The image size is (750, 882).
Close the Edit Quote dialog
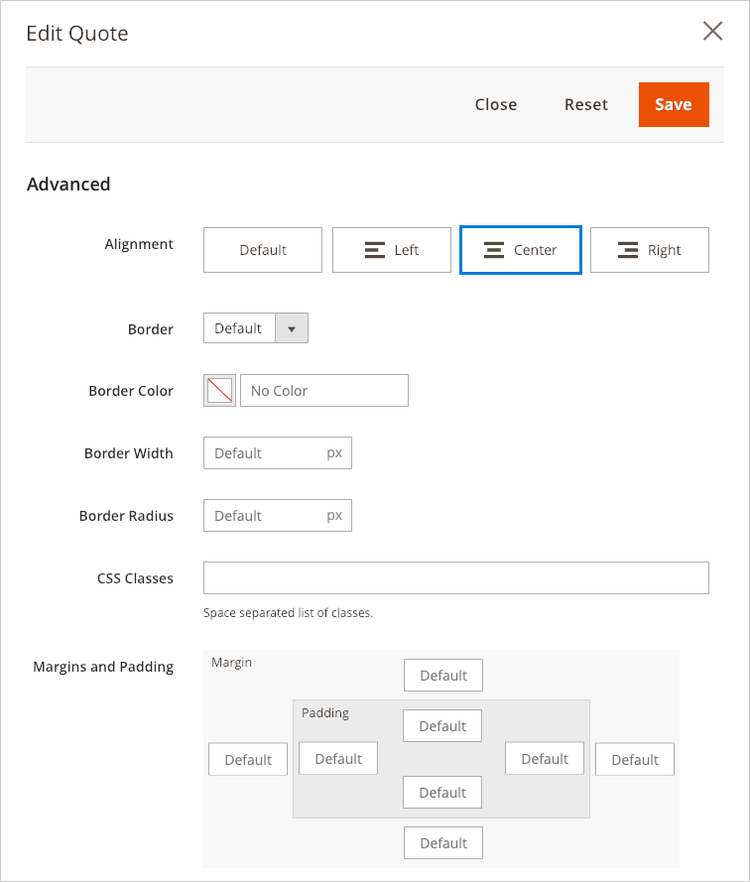pos(712,31)
